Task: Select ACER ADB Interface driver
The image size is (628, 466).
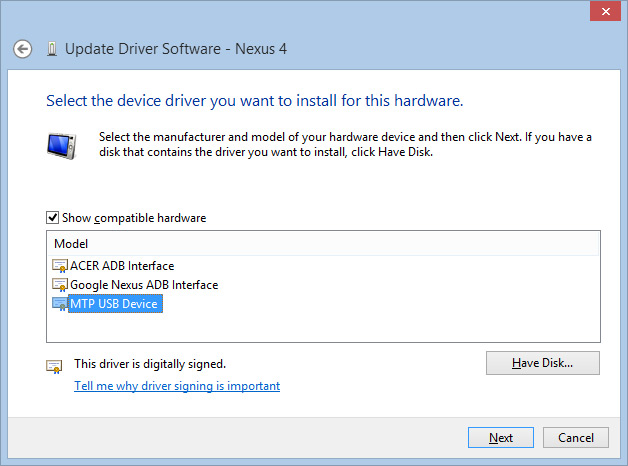Action: (x=122, y=266)
